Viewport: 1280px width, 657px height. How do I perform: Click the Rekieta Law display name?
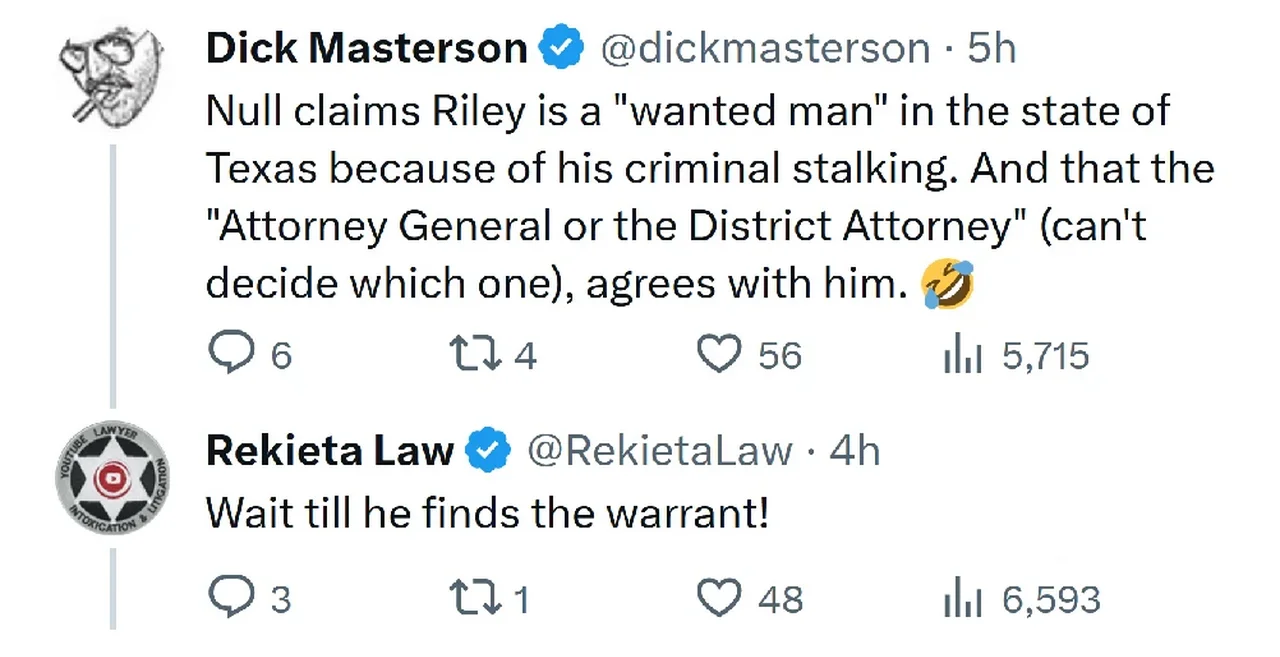(330, 452)
